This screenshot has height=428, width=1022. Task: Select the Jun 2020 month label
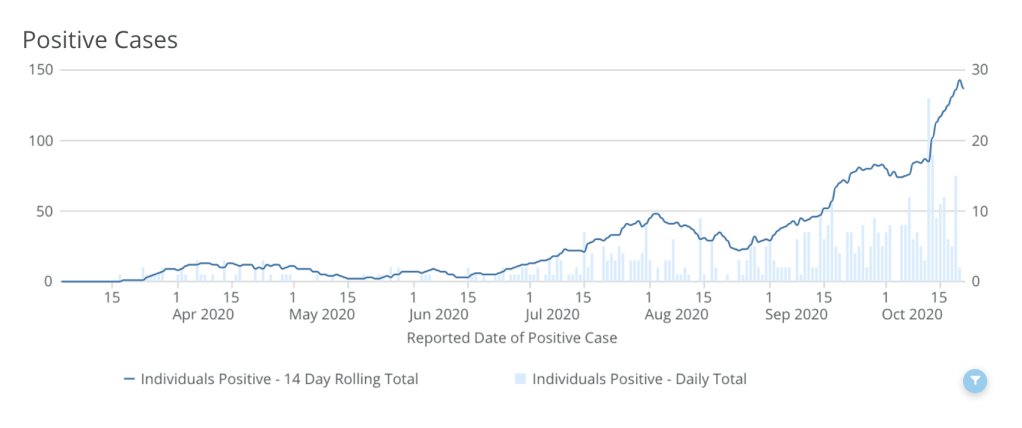(441, 314)
